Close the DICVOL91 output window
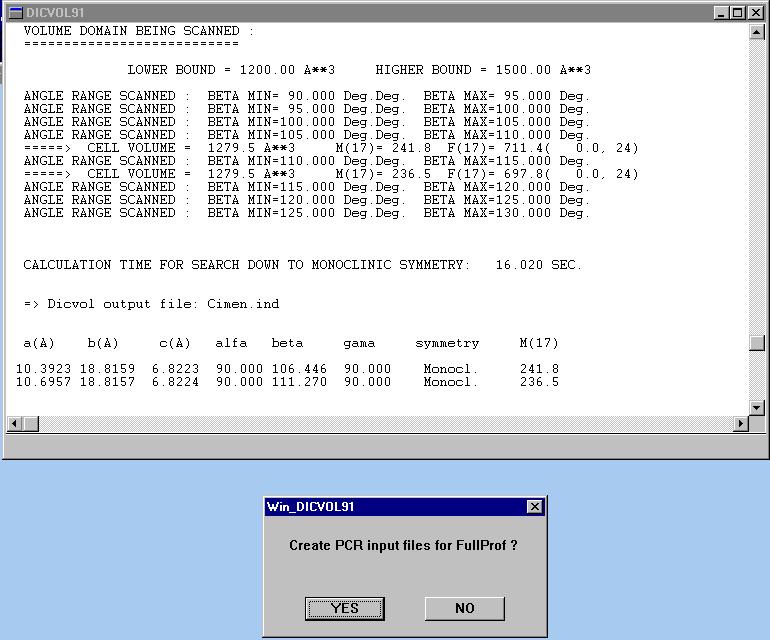This screenshot has width=770, height=640. (x=756, y=12)
